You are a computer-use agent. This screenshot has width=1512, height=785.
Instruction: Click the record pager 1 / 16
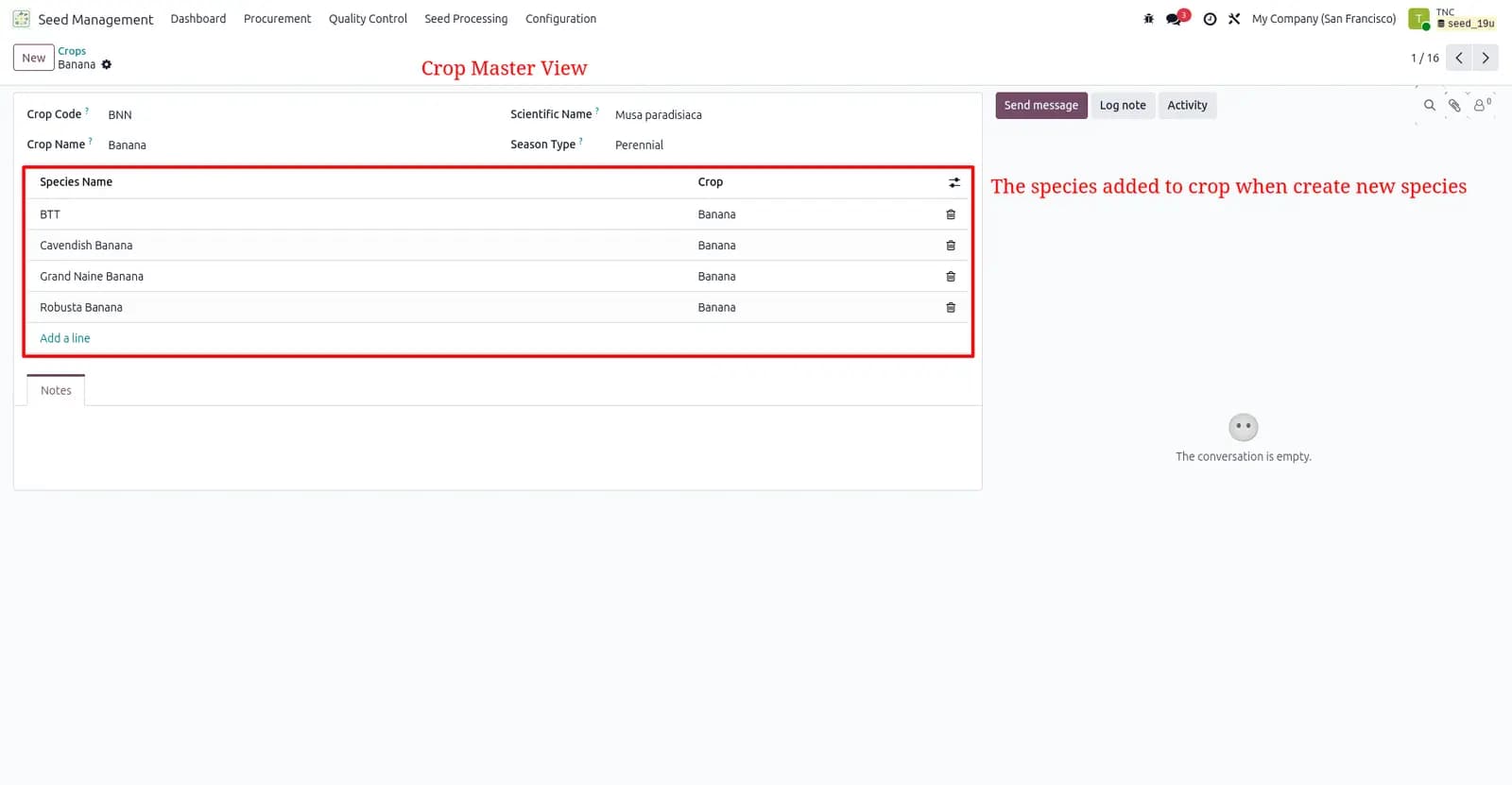(1424, 59)
